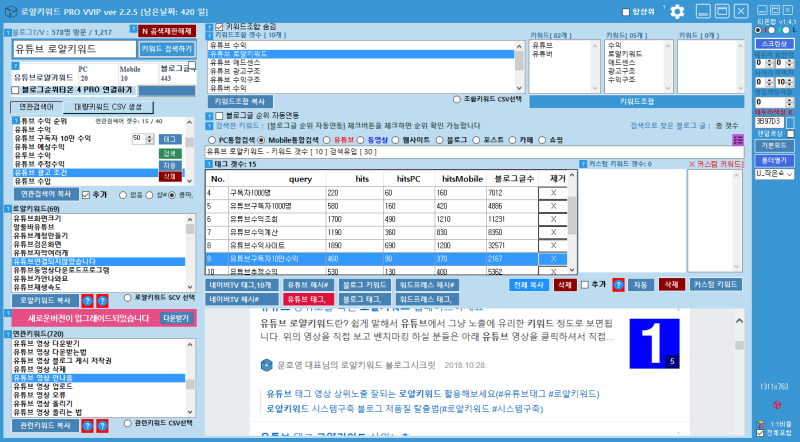Click the 전체 복사 button
This screenshot has width=800, height=442.
(x=529, y=285)
